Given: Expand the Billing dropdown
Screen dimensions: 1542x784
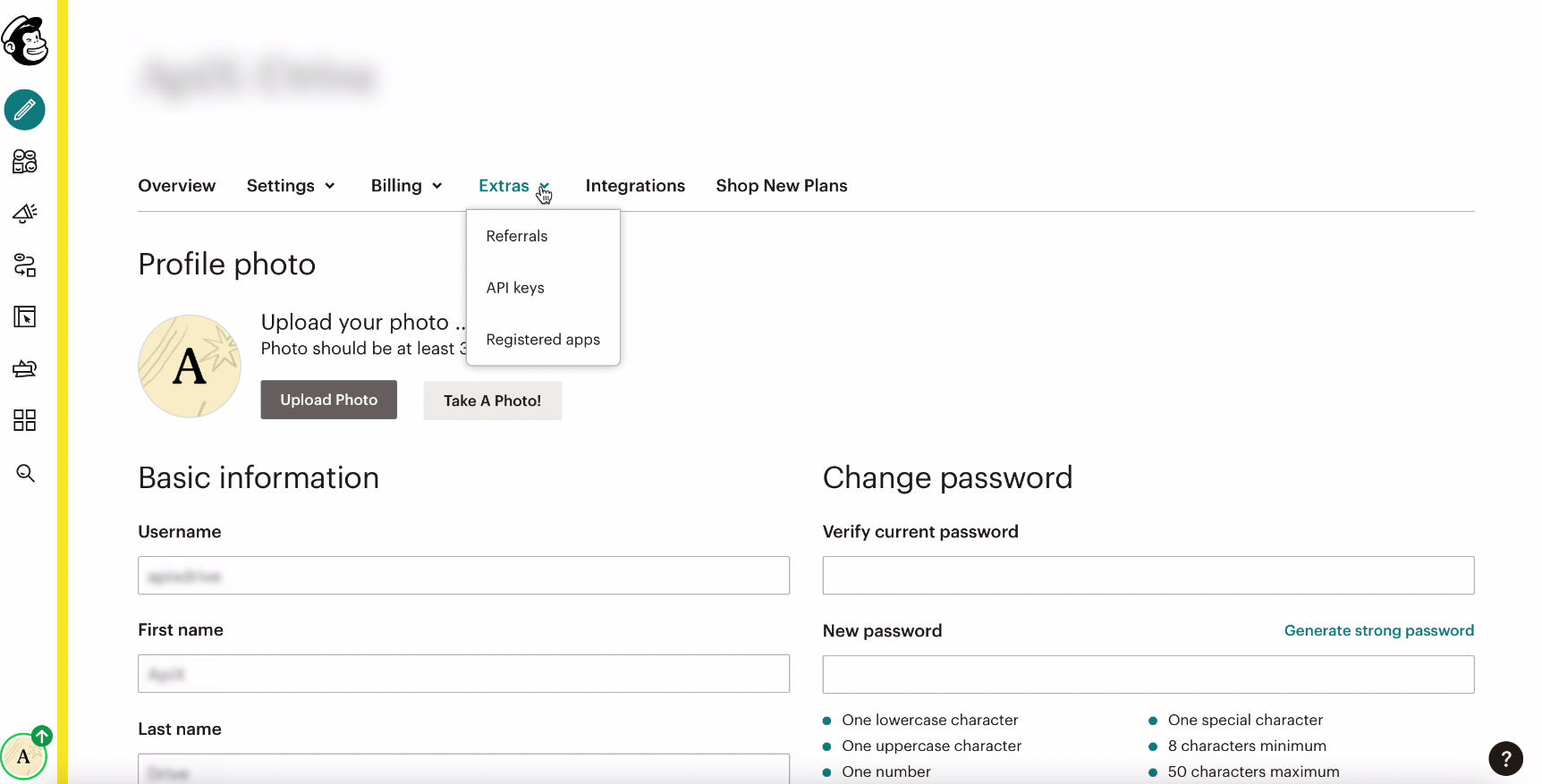Looking at the screenshot, I should pyautogui.click(x=407, y=186).
